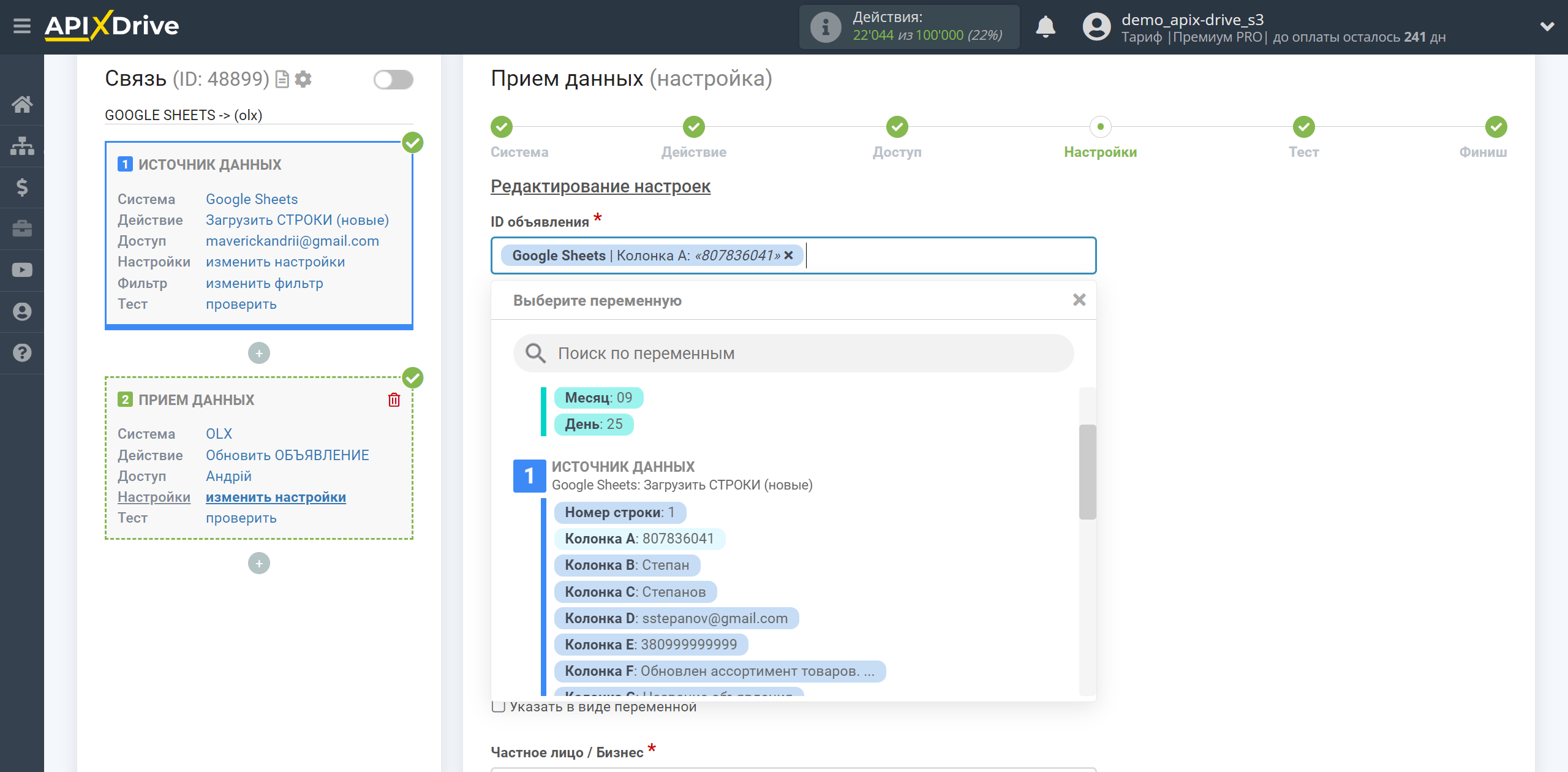
Task: Open the actions info icon
Action: [x=825, y=27]
